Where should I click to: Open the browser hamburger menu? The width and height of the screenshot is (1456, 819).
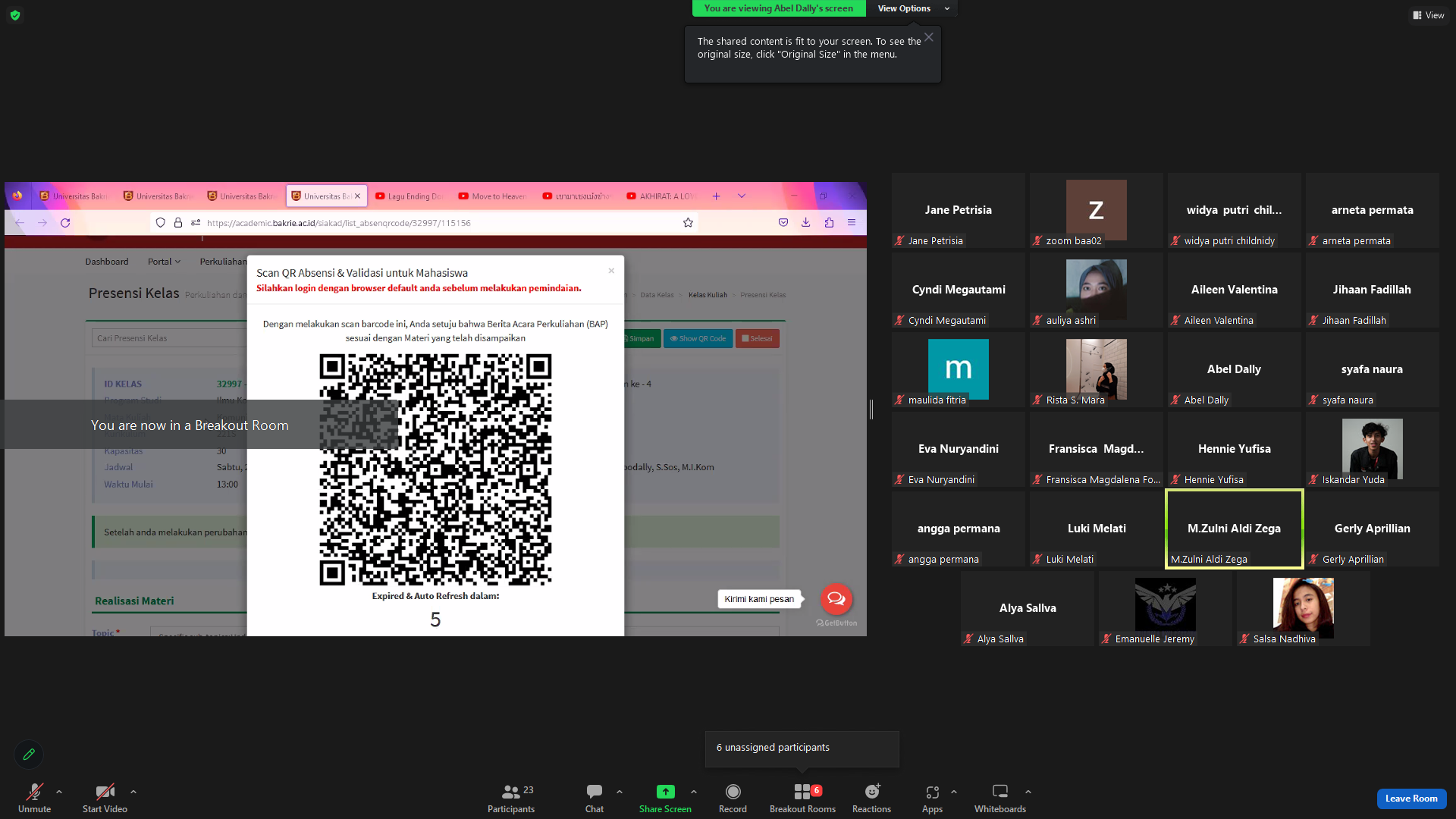852,223
